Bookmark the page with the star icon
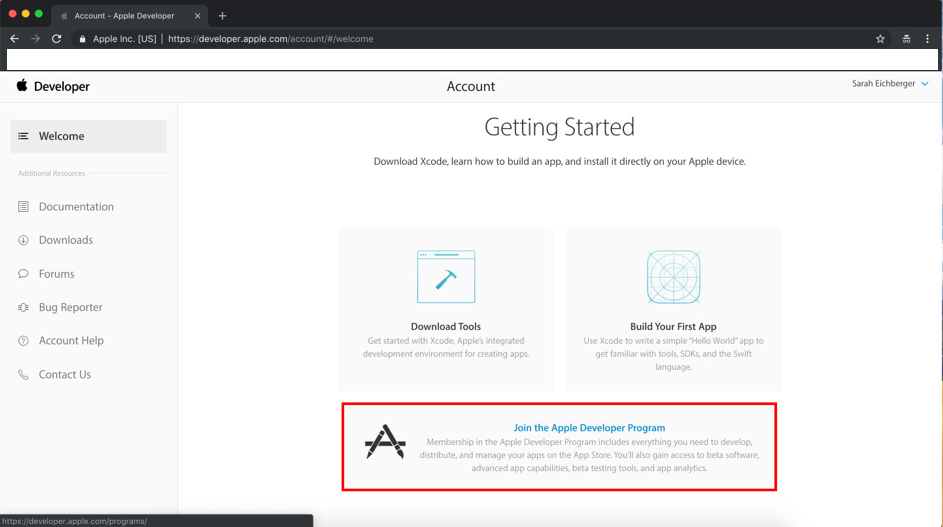This screenshot has width=943, height=527. 880,39
